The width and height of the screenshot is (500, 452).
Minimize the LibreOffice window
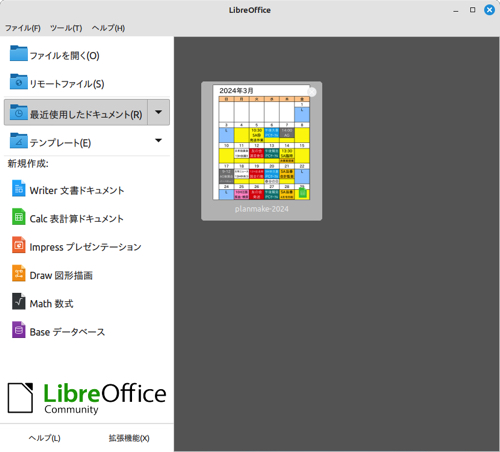456,10
